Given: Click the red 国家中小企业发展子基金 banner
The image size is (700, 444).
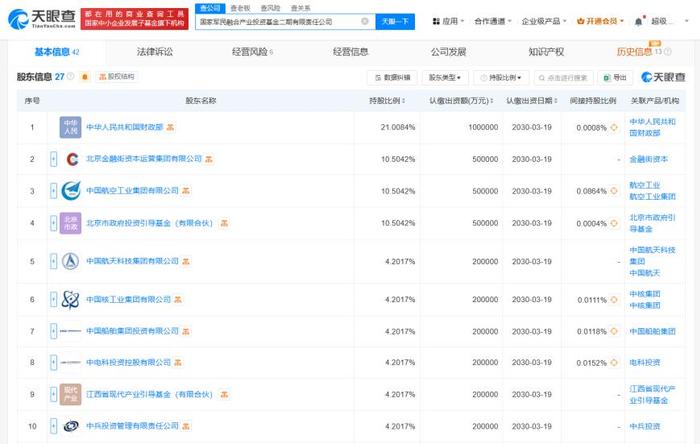Looking at the screenshot, I should (x=134, y=19).
